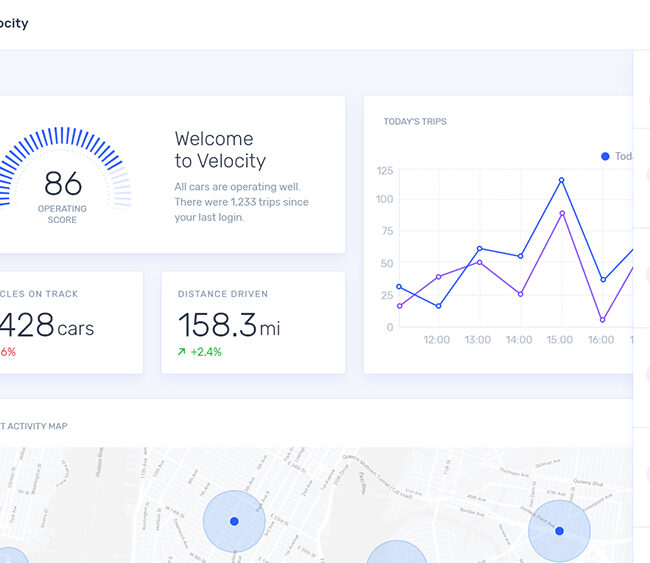The image size is (650, 563).
Task: Open the Distance Driven 158.3 mi card
Action: point(253,322)
